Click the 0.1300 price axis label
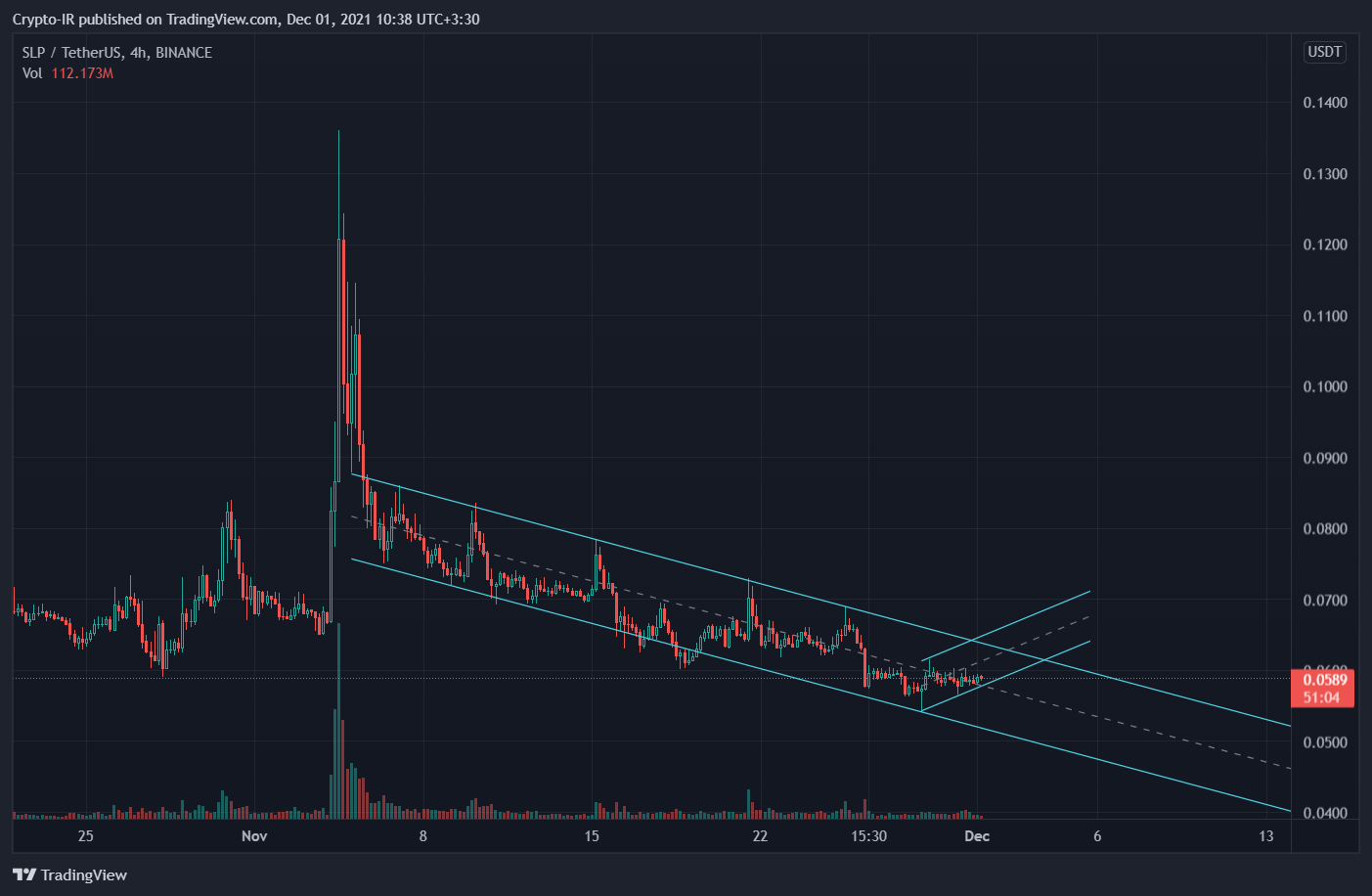The height and width of the screenshot is (896, 1372). 1325,174
